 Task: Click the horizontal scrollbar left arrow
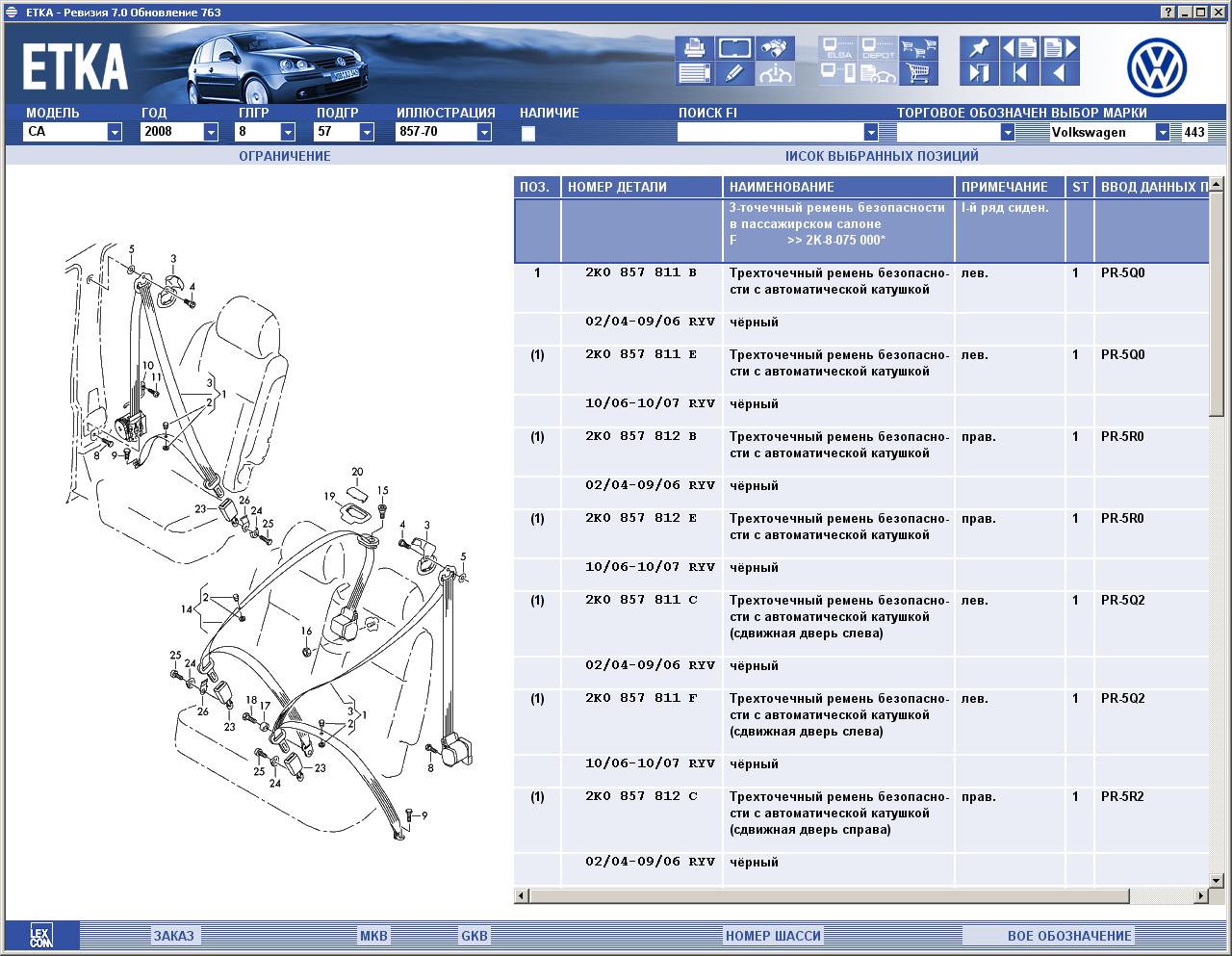522,896
